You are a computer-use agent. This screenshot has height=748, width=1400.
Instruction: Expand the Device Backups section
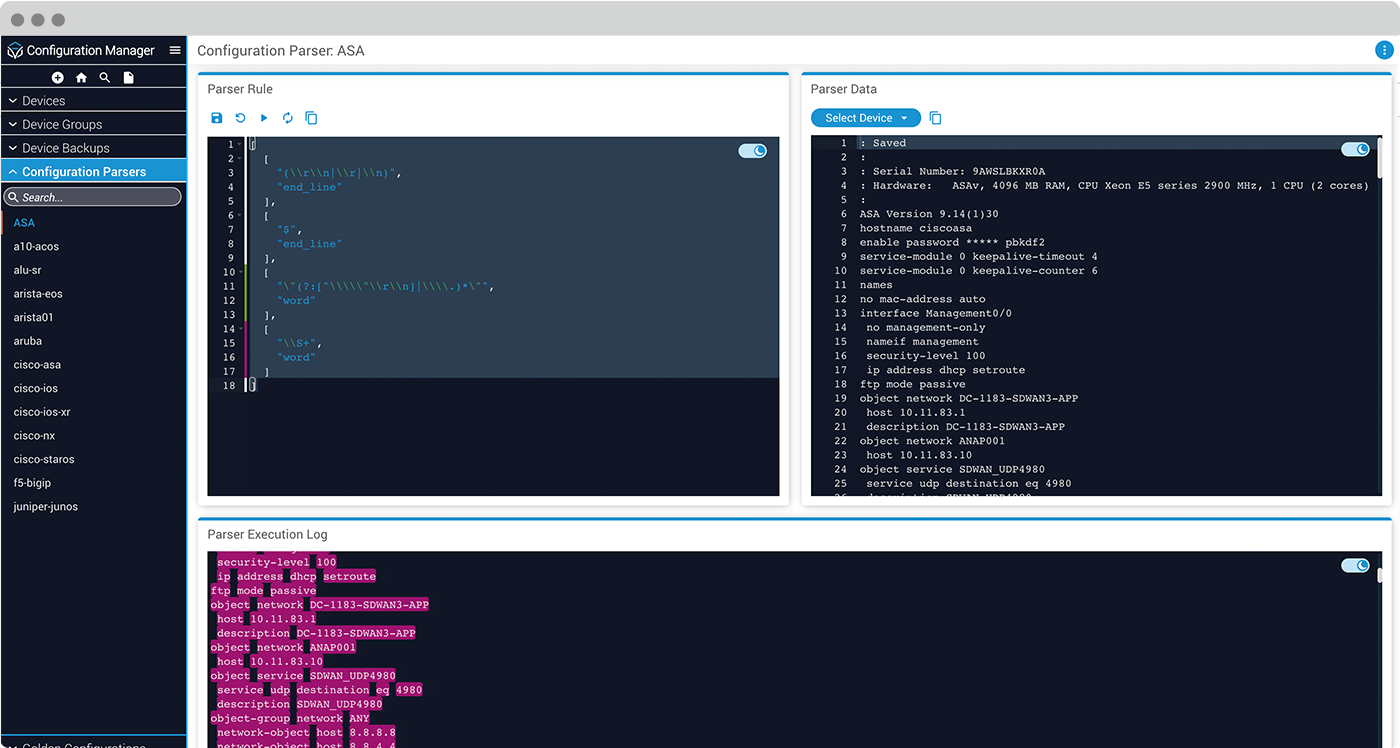click(x=93, y=148)
